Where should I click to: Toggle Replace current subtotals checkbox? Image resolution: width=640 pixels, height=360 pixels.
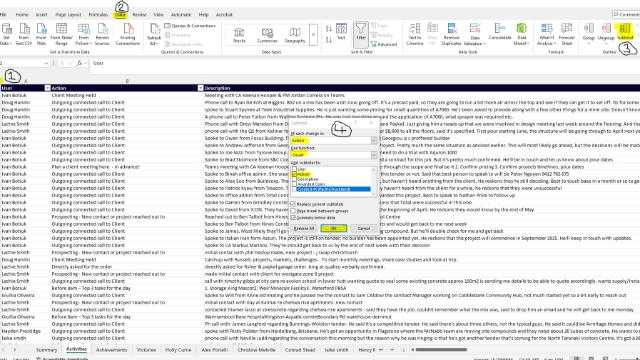[x=293, y=204]
